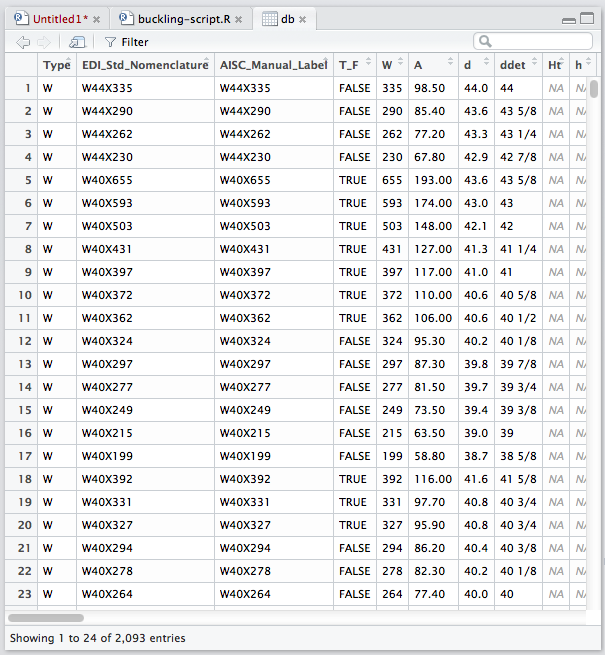Click row number 1 cell
The width and height of the screenshot is (605, 655).
[21, 88]
